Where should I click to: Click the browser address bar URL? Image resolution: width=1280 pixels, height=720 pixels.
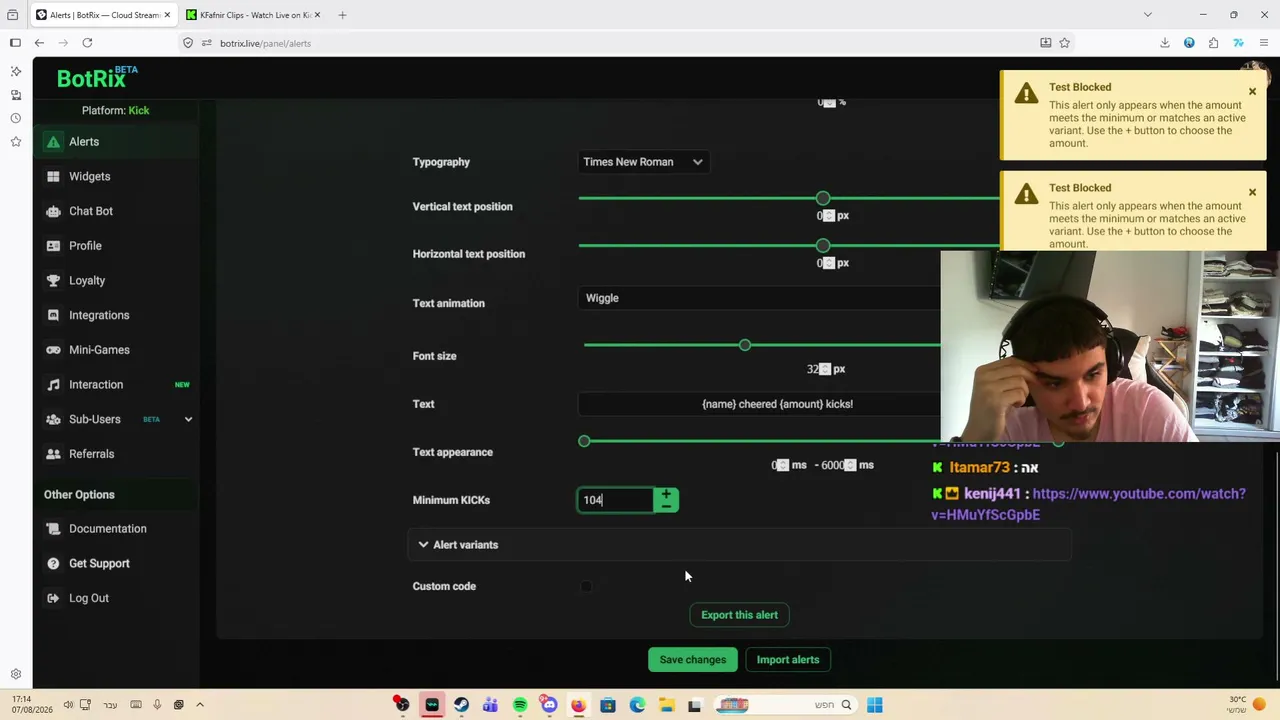point(265,43)
